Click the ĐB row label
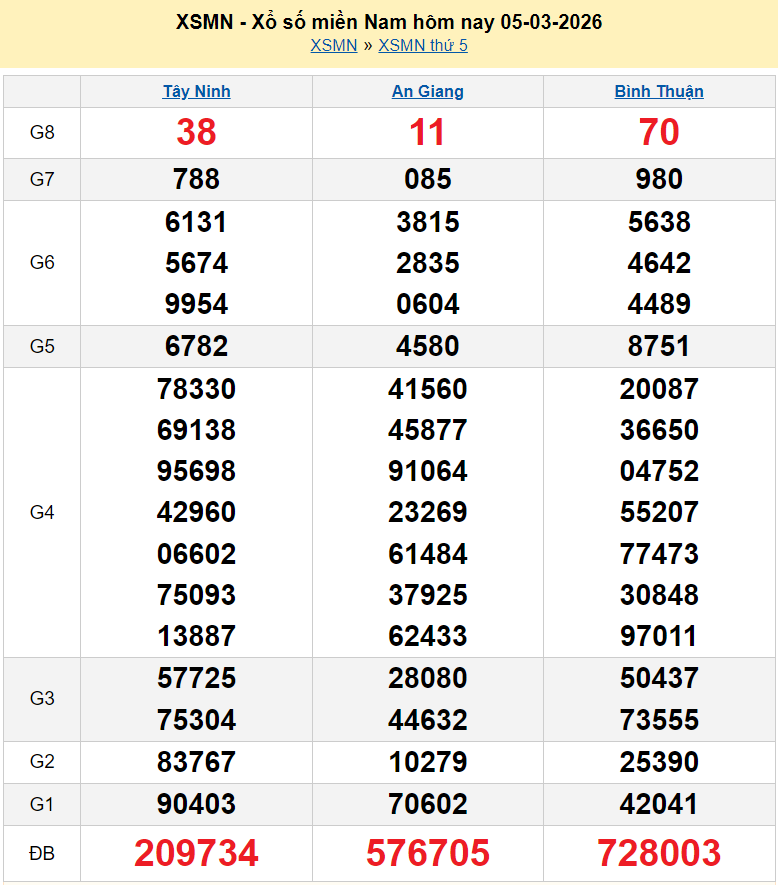Viewport: 778px width, 885px height. 42,853
